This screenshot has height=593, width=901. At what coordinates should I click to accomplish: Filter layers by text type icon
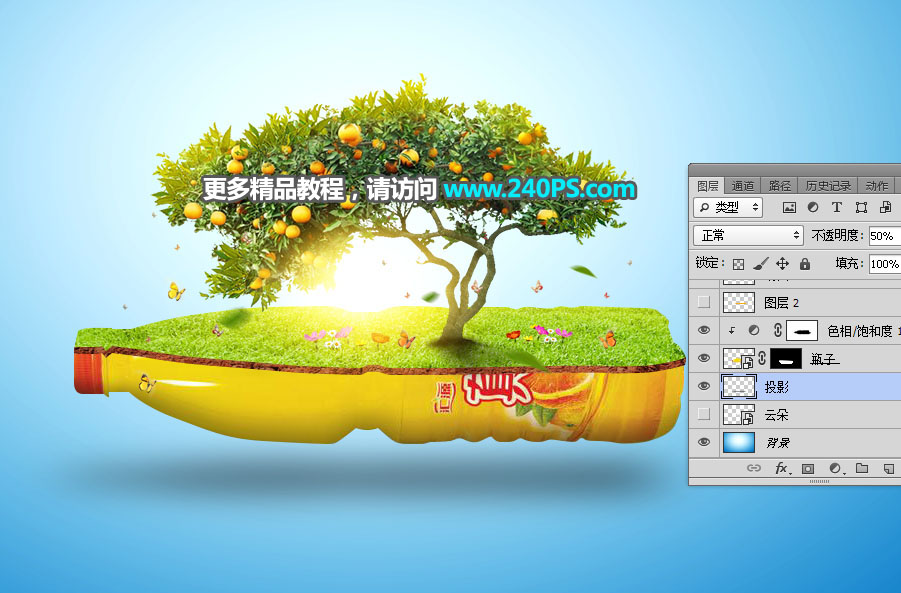[x=837, y=207]
